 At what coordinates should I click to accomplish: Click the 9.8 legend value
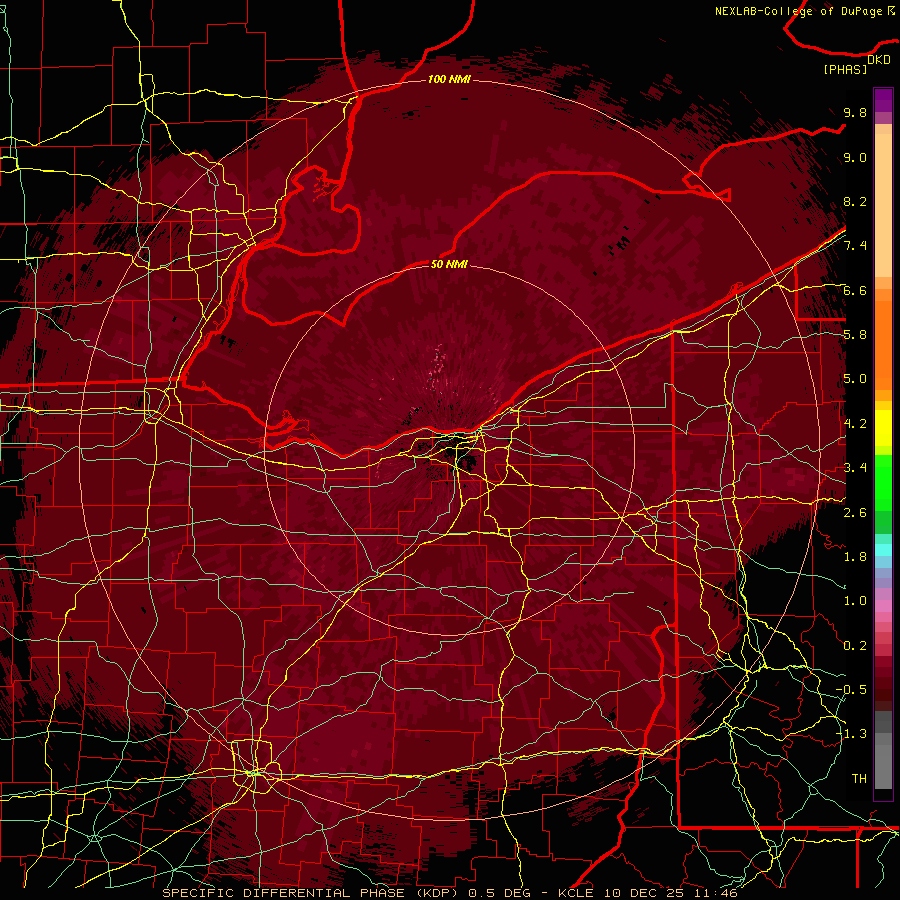[x=855, y=113]
